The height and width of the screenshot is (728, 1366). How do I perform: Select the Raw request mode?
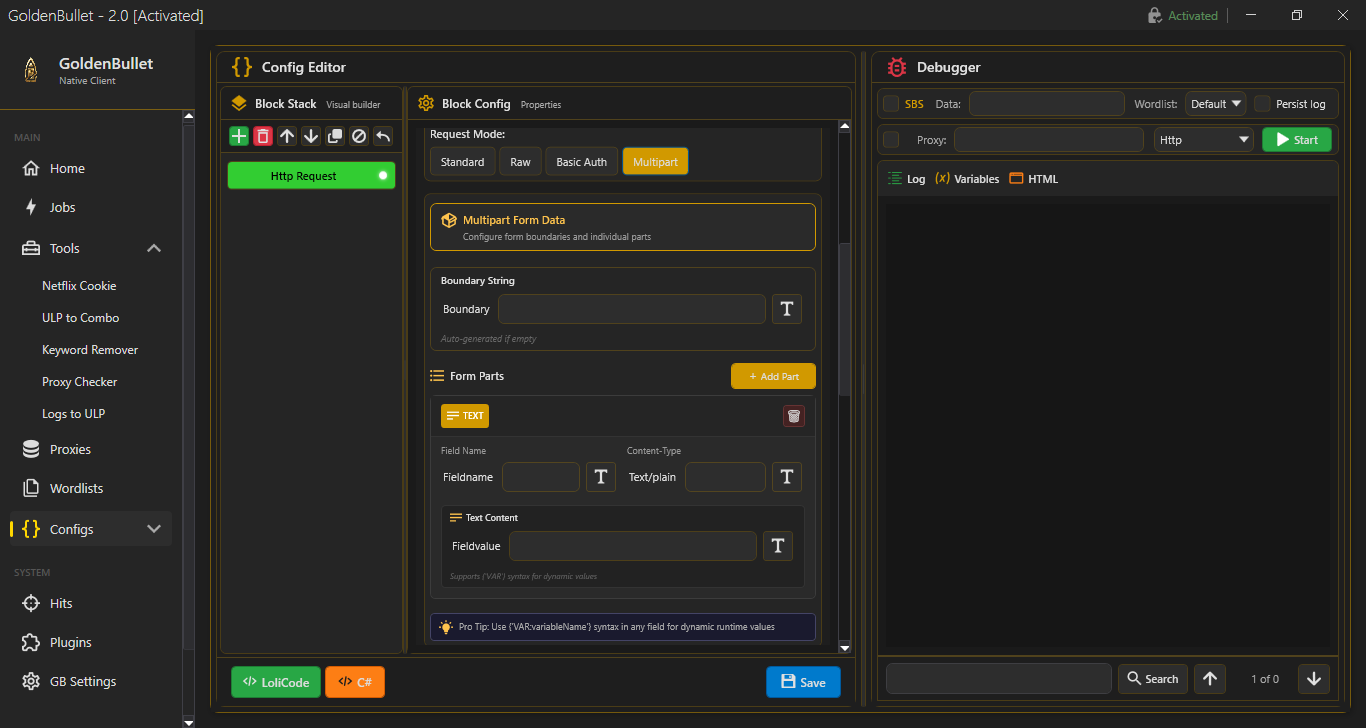520,162
